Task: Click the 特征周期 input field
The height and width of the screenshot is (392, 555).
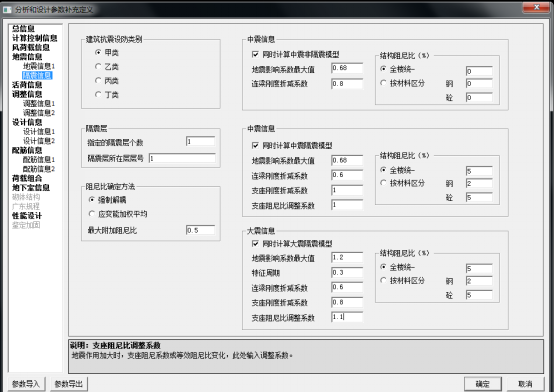Action: point(347,272)
